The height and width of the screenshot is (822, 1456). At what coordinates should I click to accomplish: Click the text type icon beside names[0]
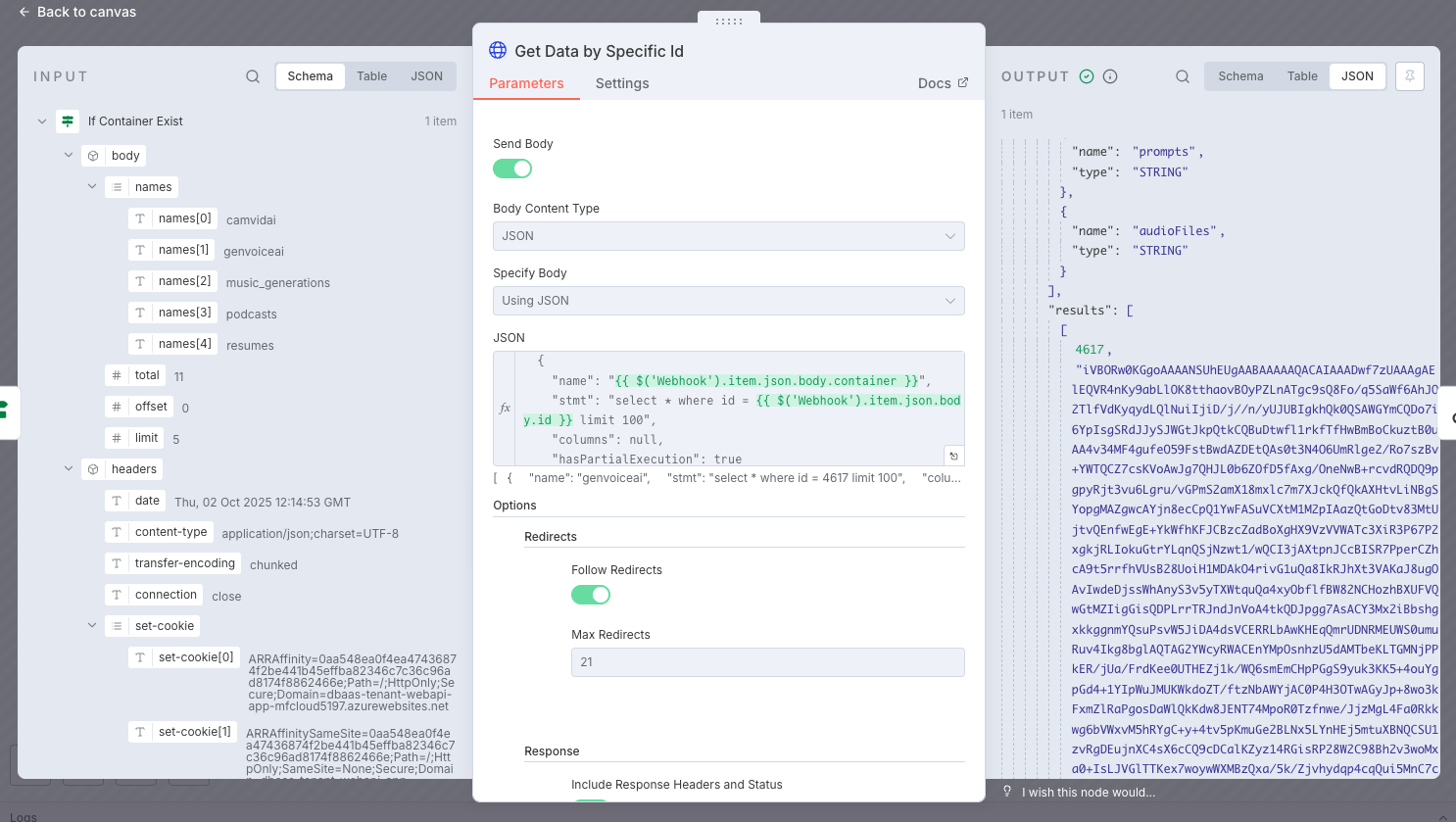[x=140, y=218]
